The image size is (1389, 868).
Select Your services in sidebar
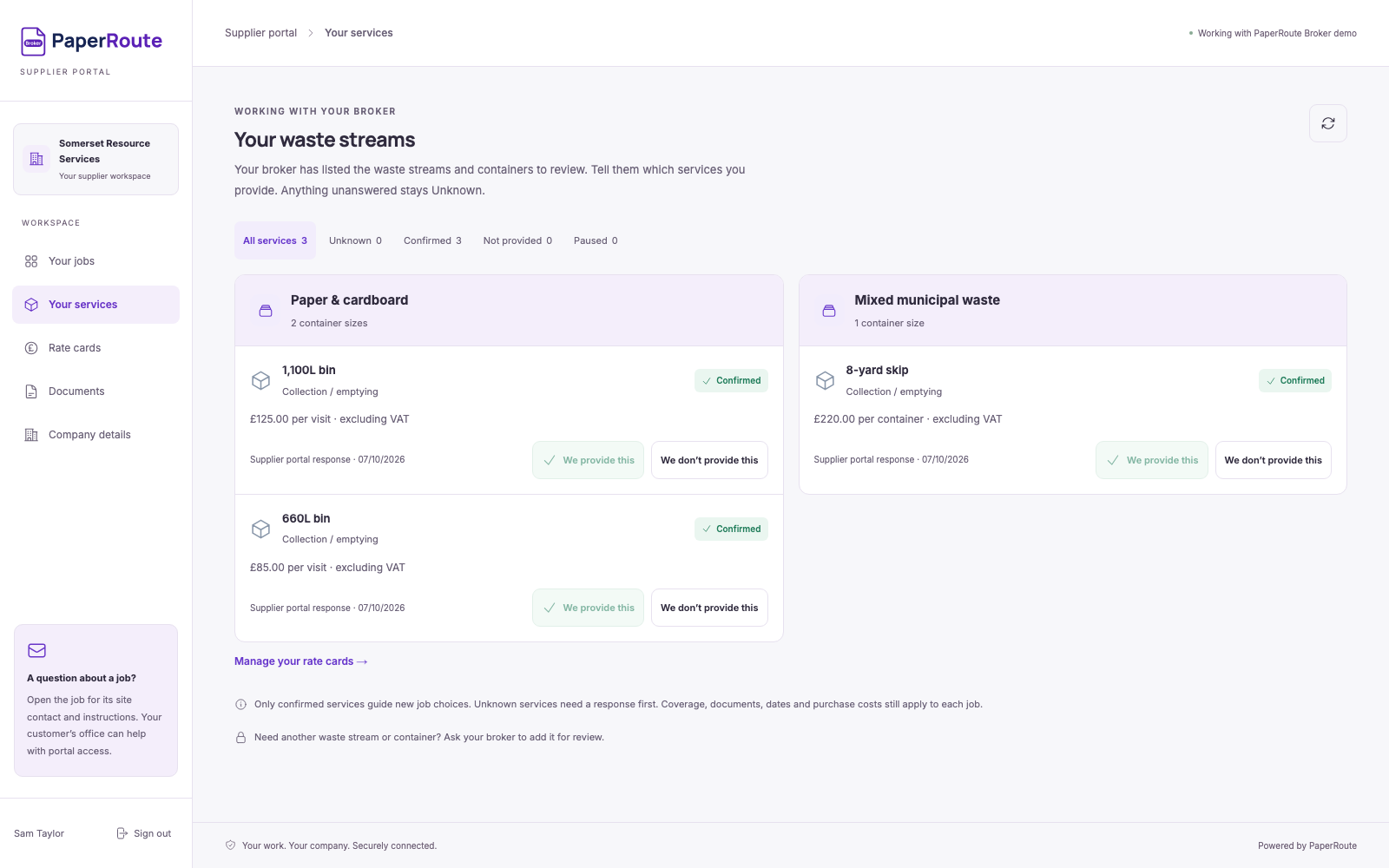pyautogui.click(x=95, y=305)
